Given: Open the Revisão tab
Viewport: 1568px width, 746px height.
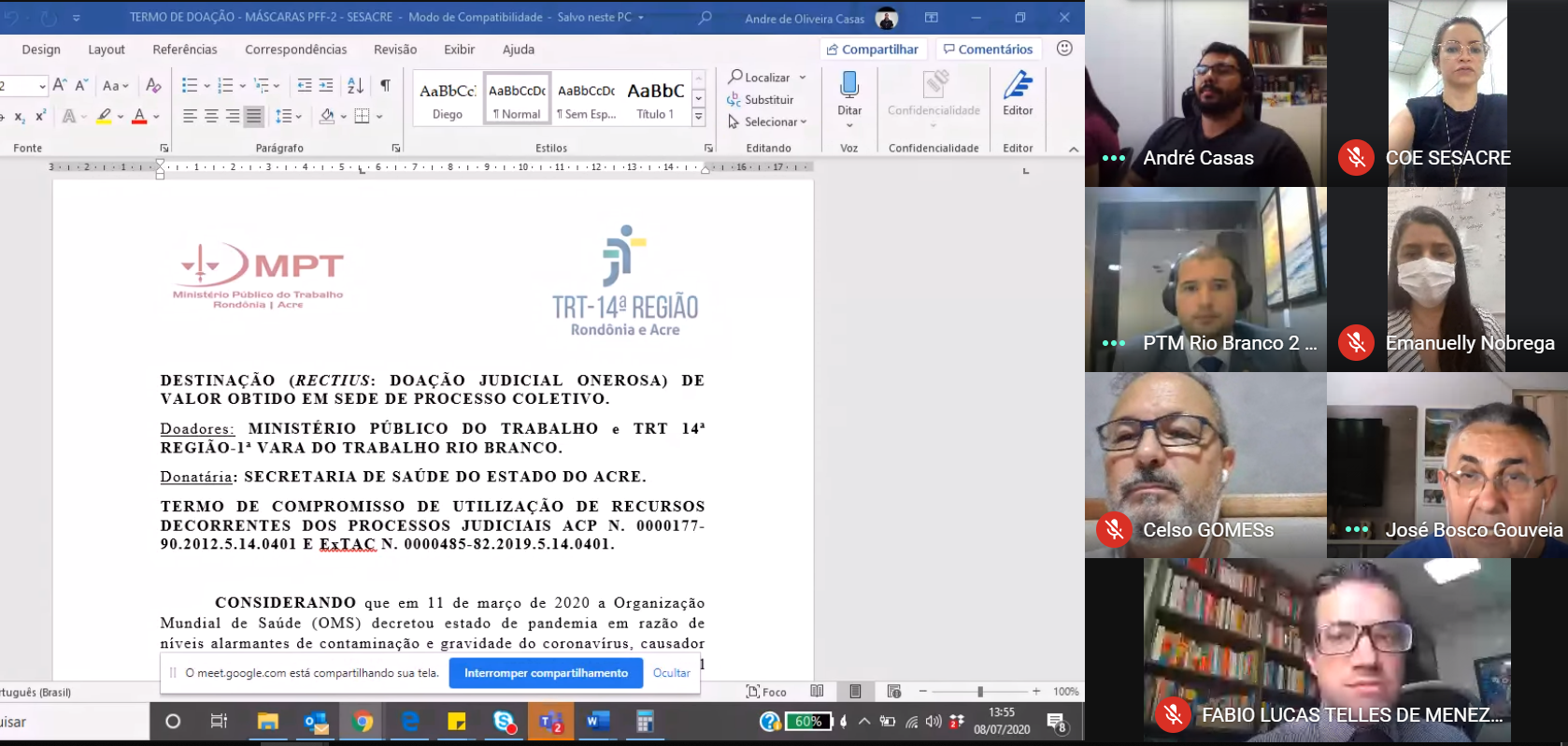Looking at the screenshot, I should click(395, 50).
